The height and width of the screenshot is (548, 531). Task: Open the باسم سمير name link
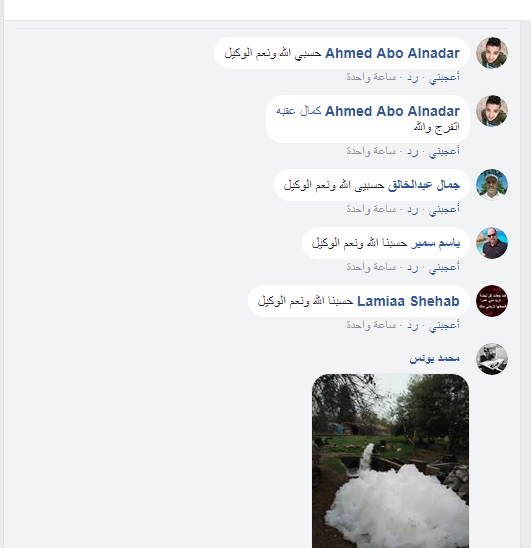435,243
